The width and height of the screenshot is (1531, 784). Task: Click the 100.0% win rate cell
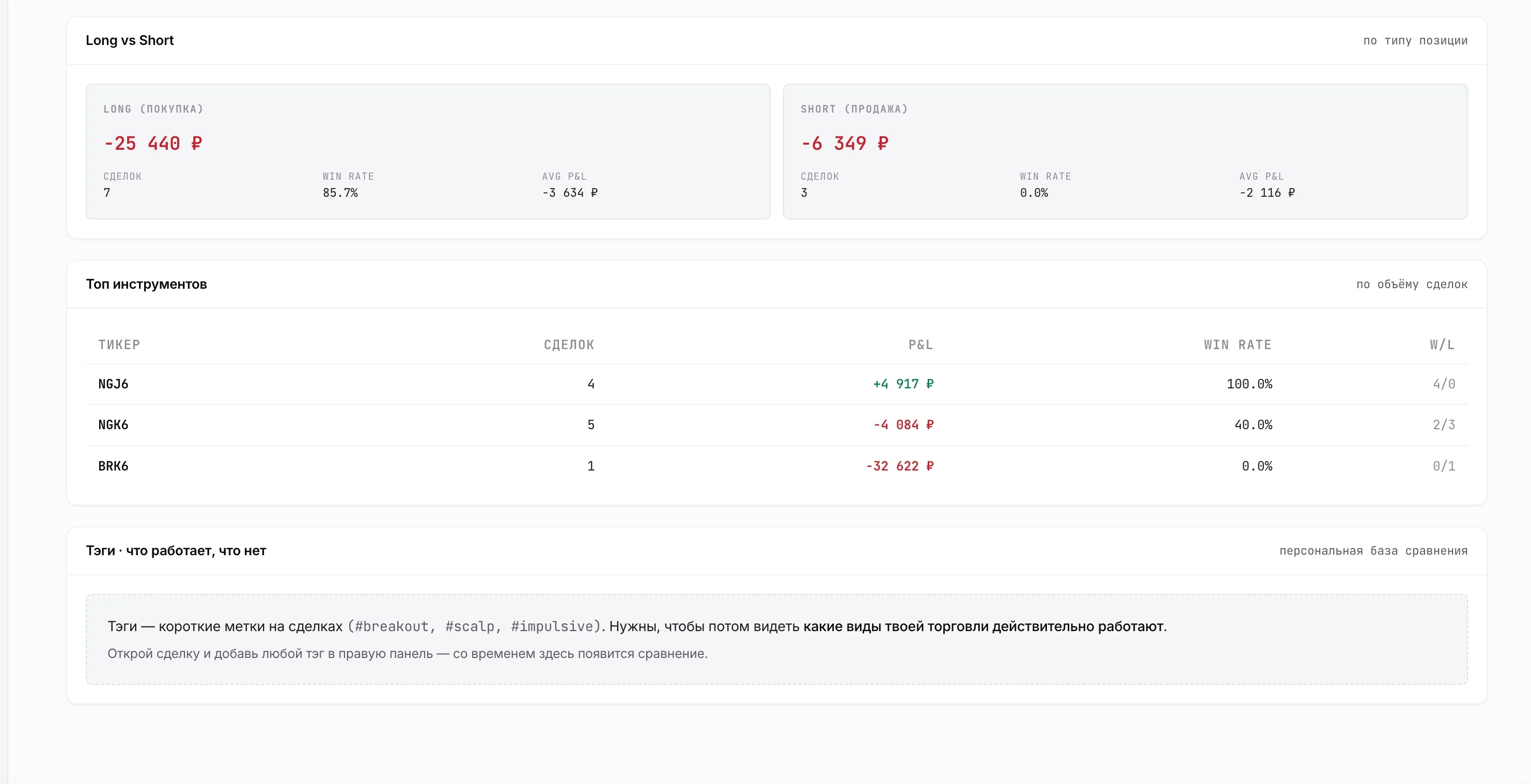[1249, 384]
